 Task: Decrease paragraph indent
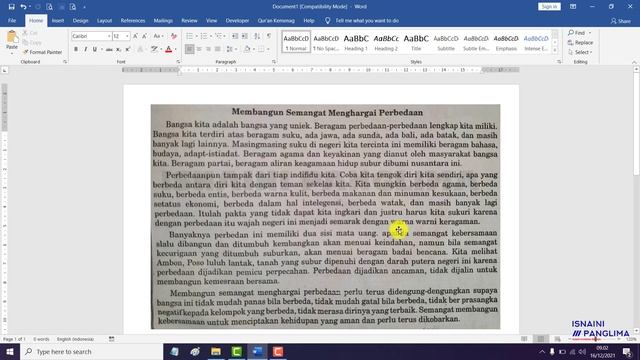(235, 36)
